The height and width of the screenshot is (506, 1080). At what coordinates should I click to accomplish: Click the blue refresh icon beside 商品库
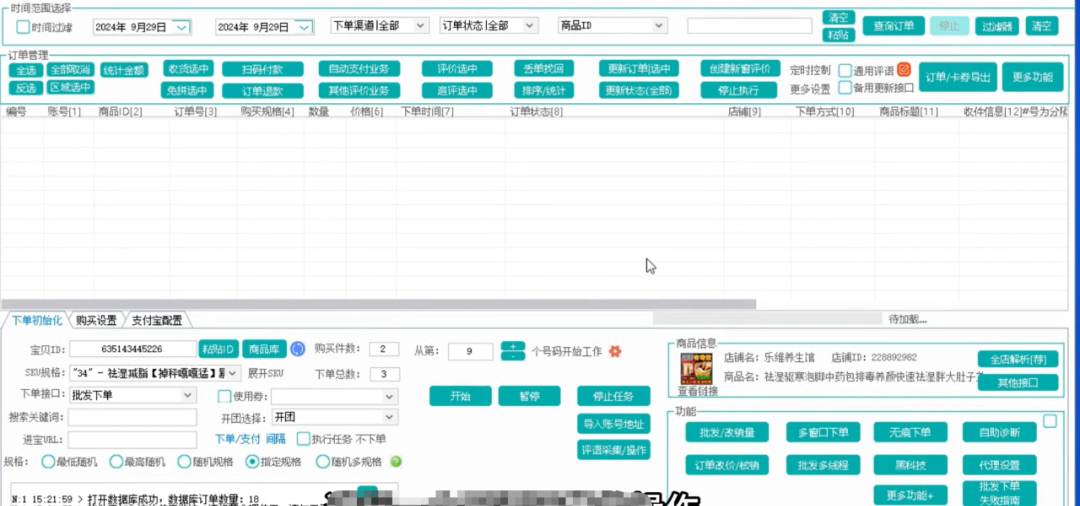(297, 349)
